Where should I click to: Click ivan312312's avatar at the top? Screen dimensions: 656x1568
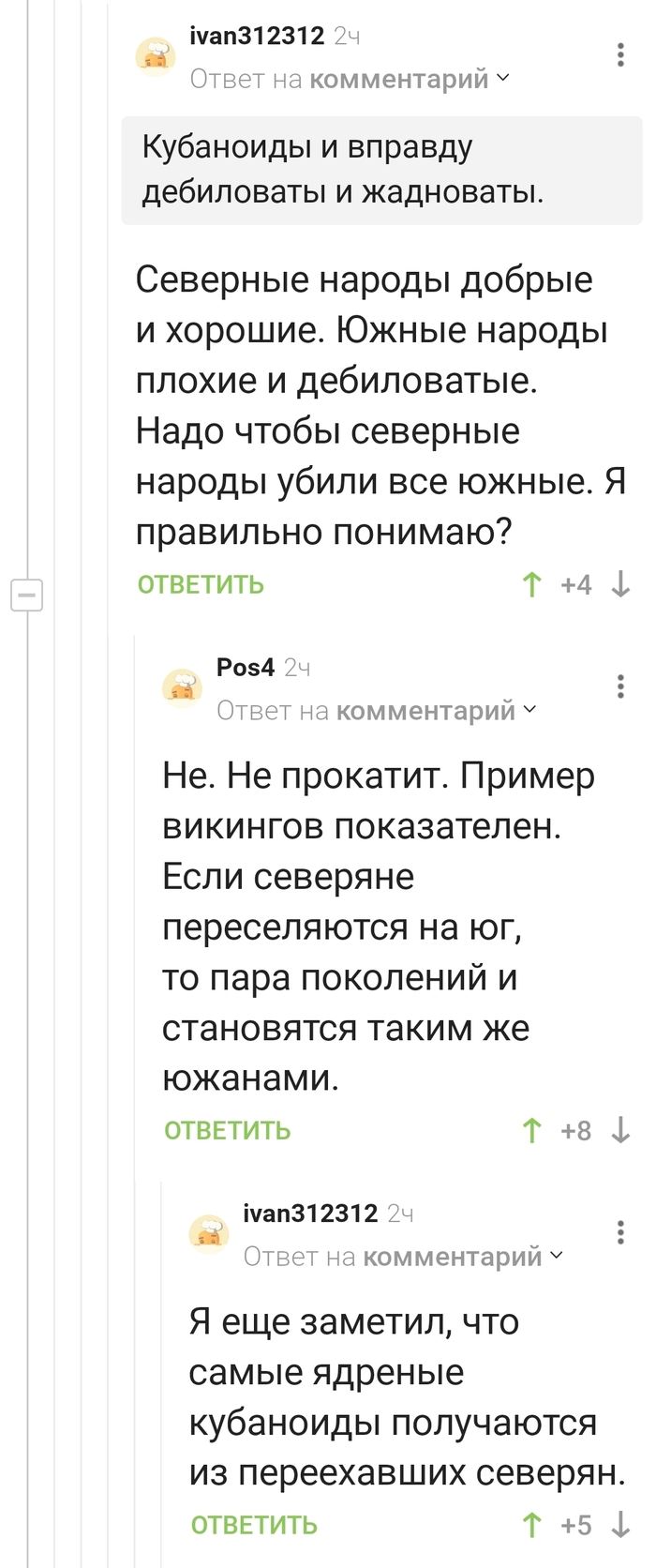pos(157,54)
